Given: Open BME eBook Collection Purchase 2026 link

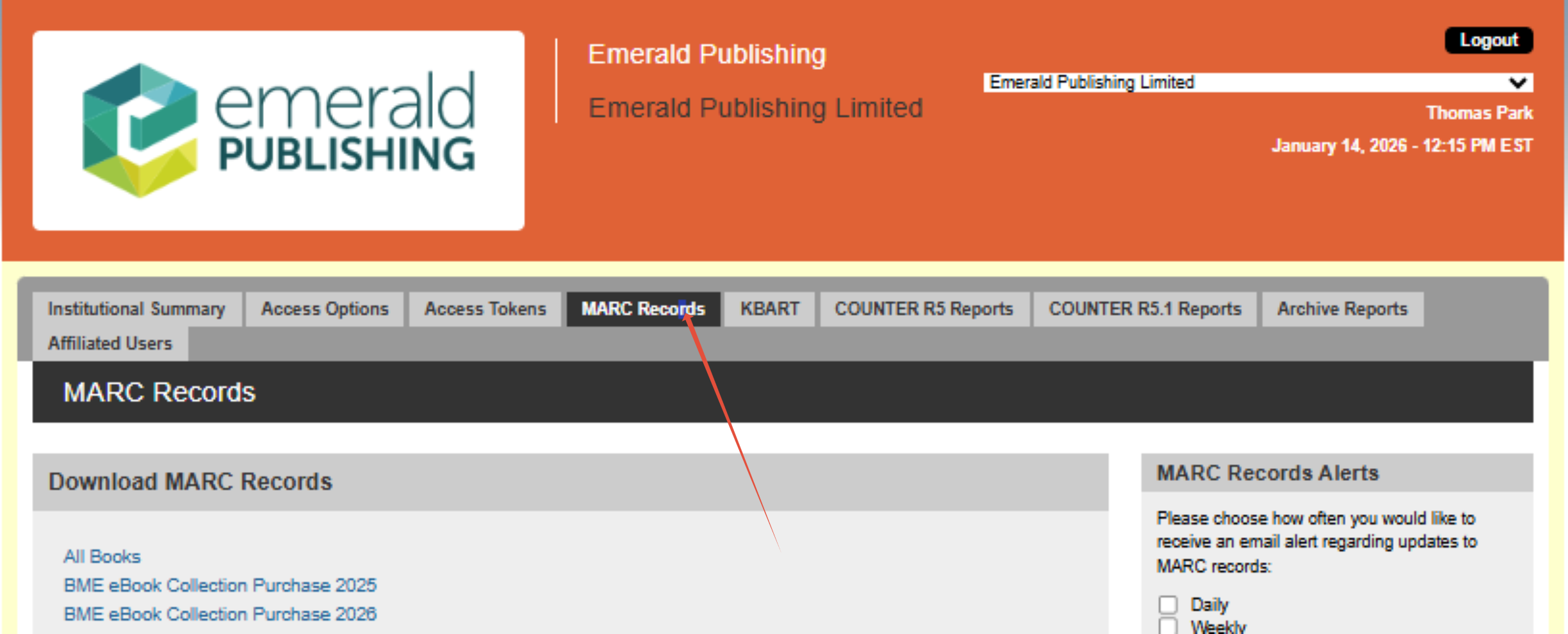Looking at the screenshot, I should (x=220, y=614).
